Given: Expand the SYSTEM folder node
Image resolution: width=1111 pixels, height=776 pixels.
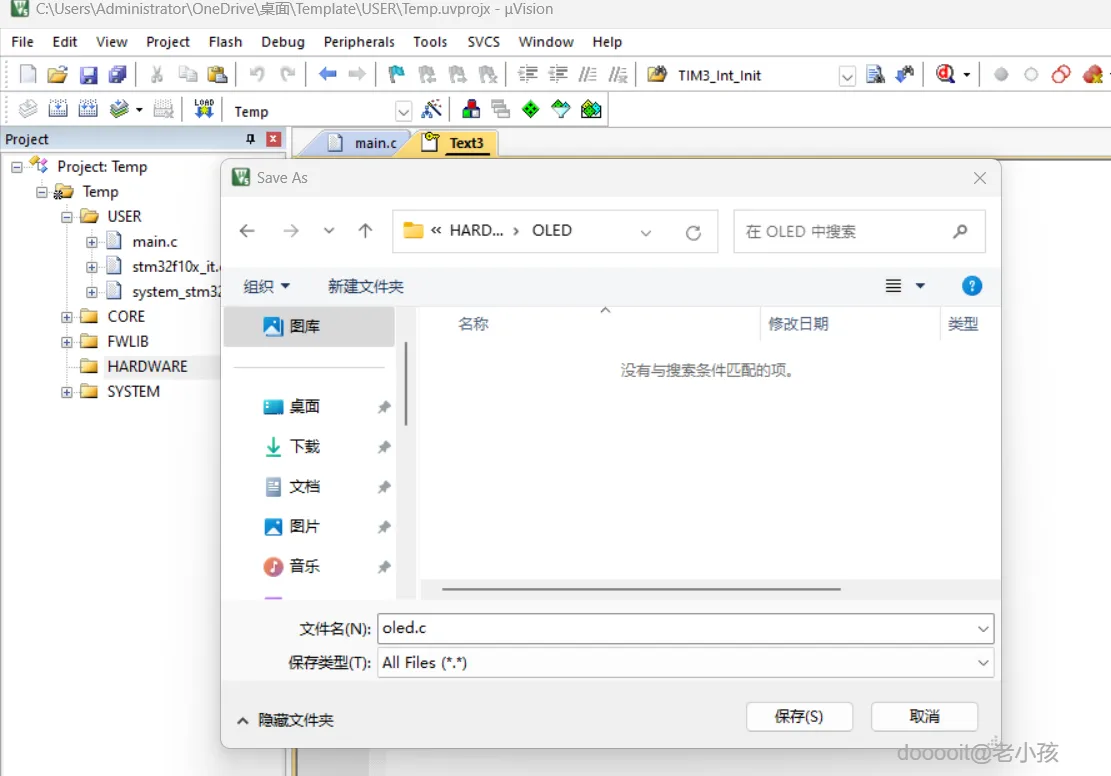Looking at the screenshot, I should [67, 393].
